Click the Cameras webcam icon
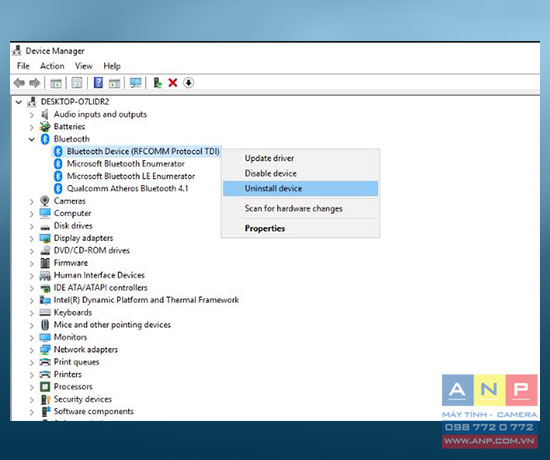The height and width of the screenshot is (460, 550). pyautogui.click(x=45, y=201)
